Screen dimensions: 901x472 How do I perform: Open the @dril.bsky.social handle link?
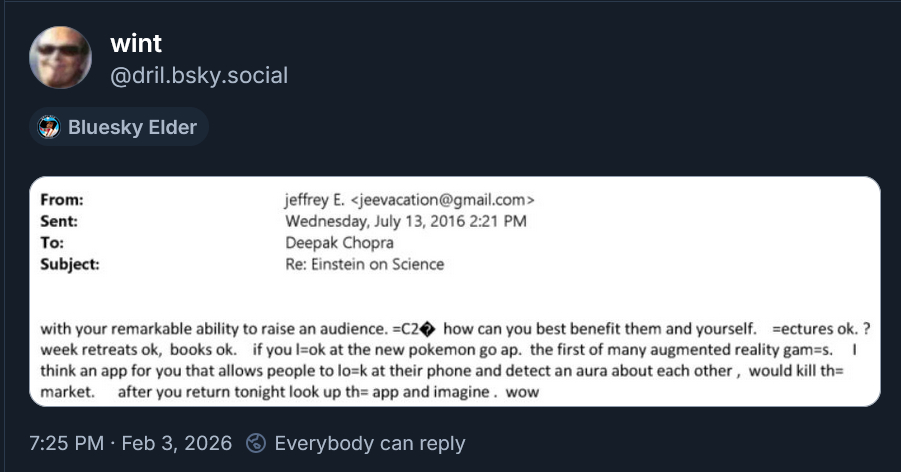coord(198,75)
